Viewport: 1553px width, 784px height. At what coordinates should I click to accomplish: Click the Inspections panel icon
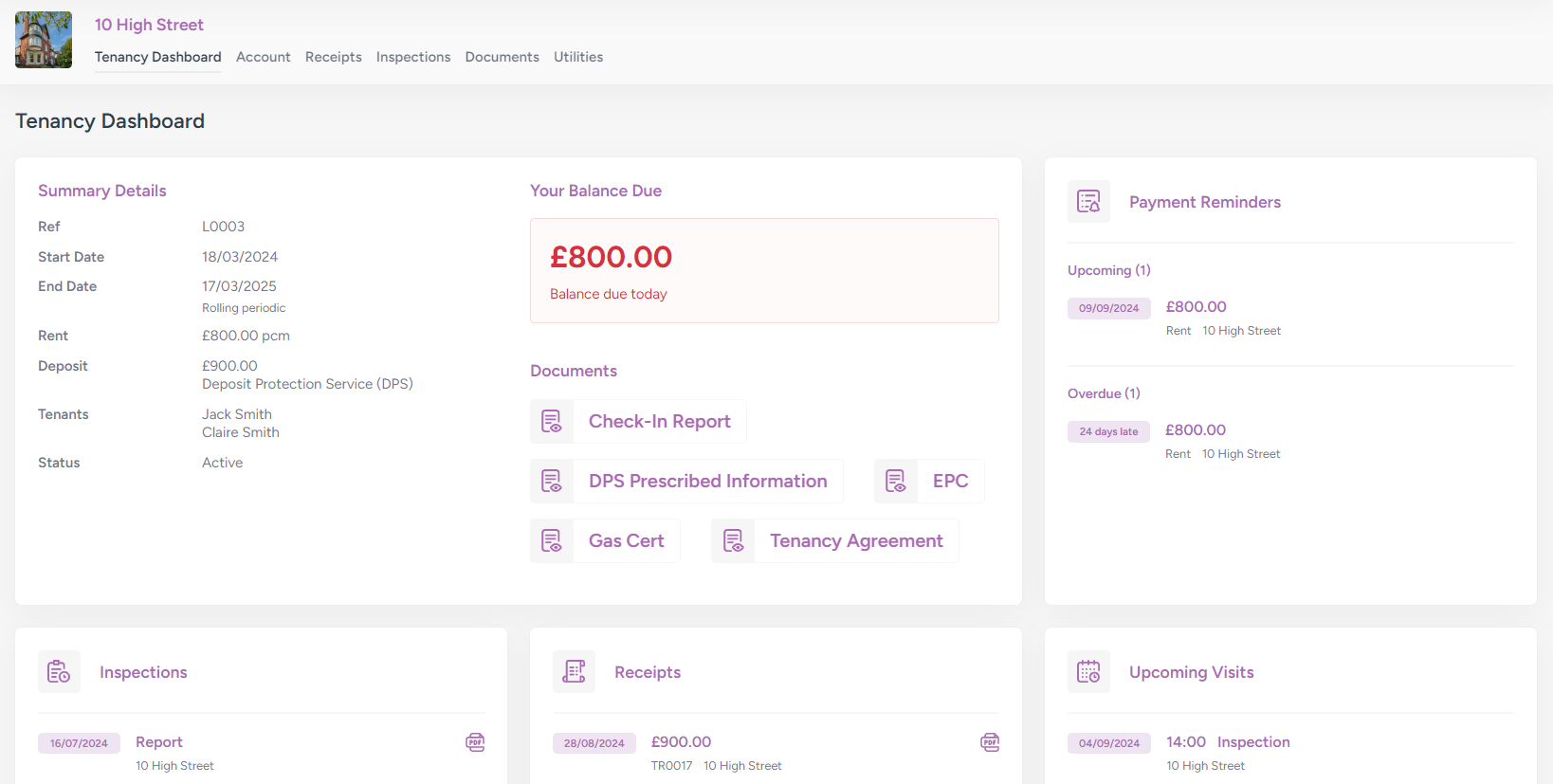[x=59, y=671]
